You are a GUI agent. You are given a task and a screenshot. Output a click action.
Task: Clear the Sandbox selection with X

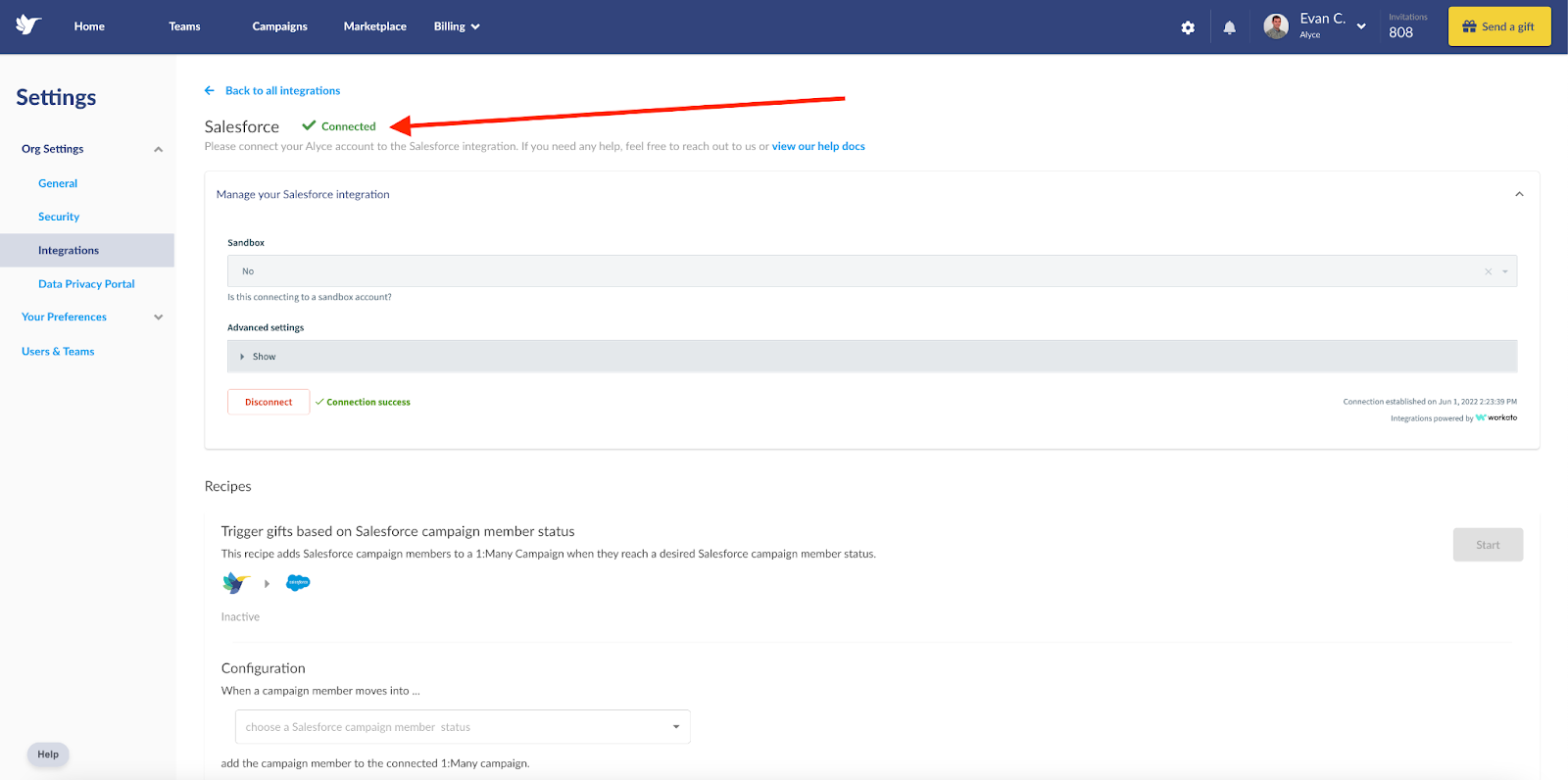coord(1488,271)
